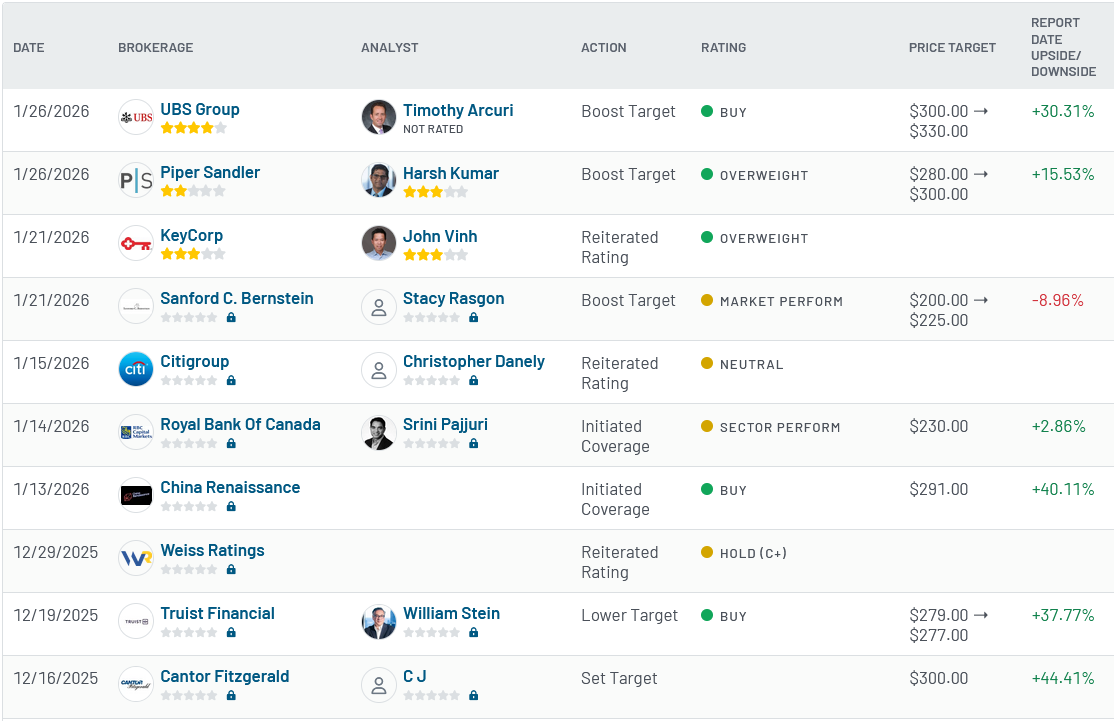Click lock icon under Royal Bank Of Canada
Viewport: 1114px width, 721px height.
pyautogui.click(x=231, y=443)
